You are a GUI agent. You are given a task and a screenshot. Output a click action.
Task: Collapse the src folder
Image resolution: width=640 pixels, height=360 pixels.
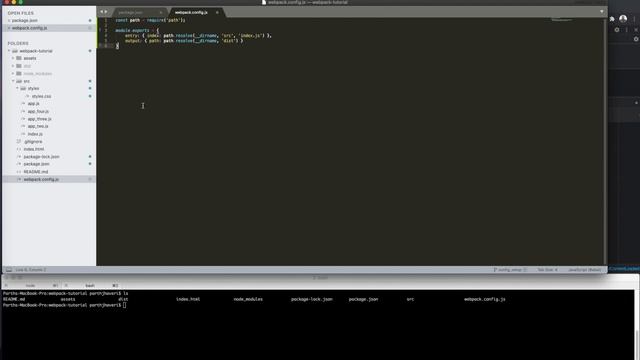point(13,81)
